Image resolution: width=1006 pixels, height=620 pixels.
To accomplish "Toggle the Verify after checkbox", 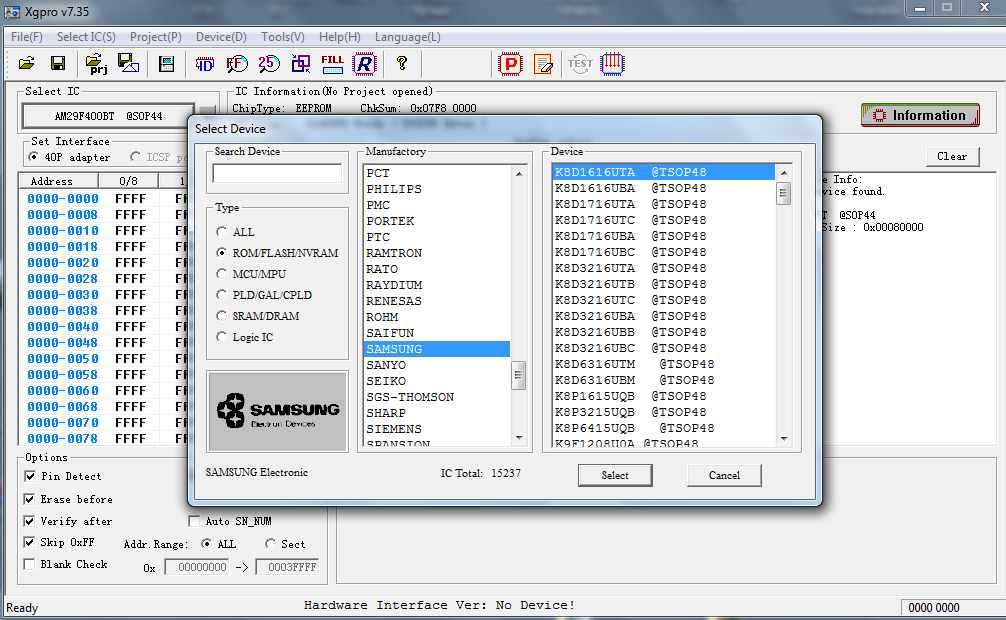I will tap(30, 521).
